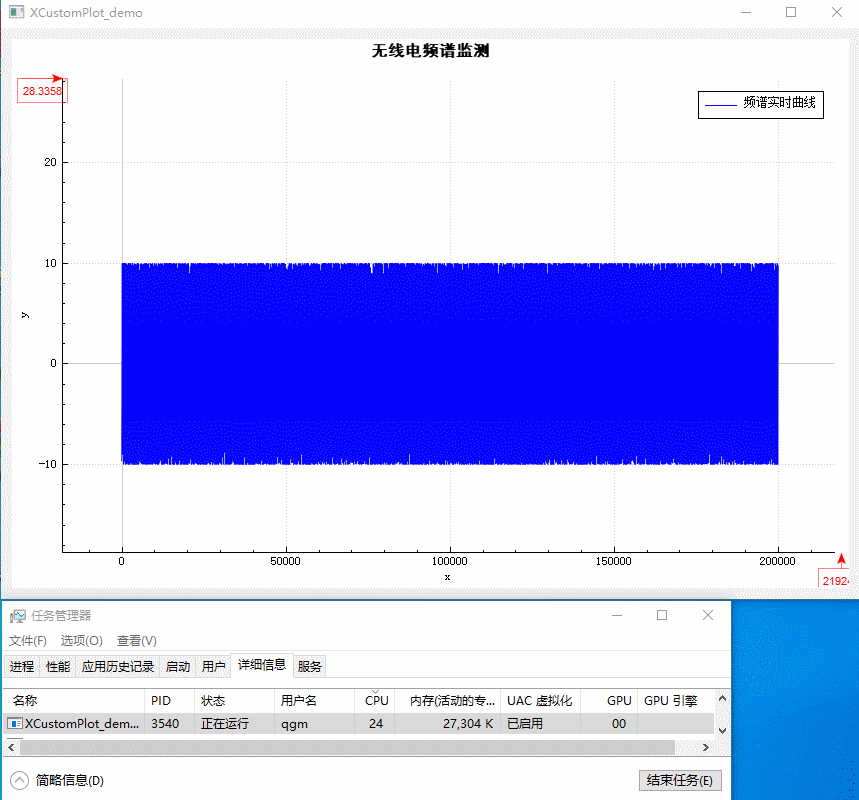Switch to the 进程 tab
Viewport: 859px width, 800px height.
click(22, 666)
